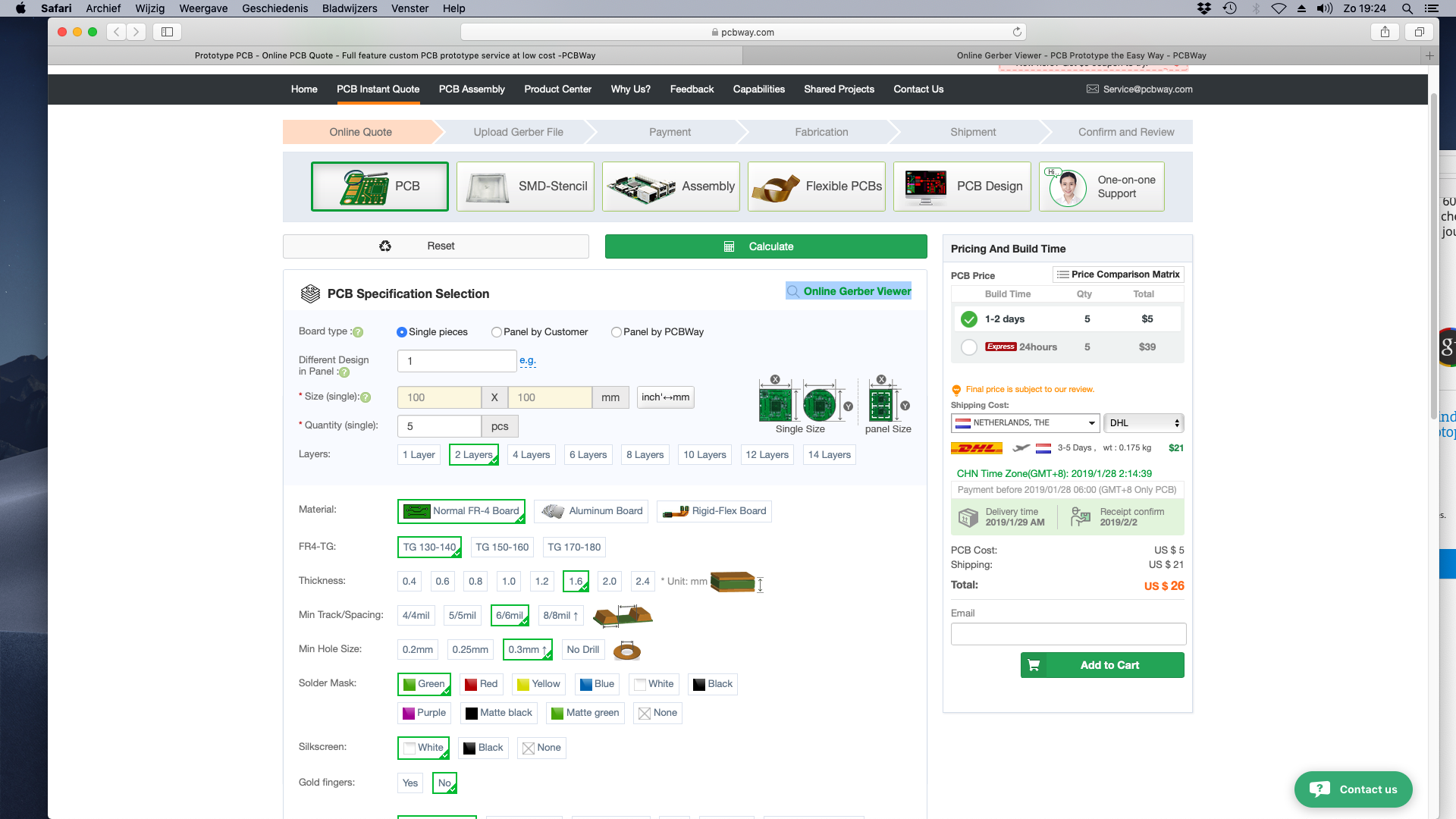Viewport: 1456px width, 819px height.
Task: Select the SMD-Stencil product tile
Action: tap(526, 187)
